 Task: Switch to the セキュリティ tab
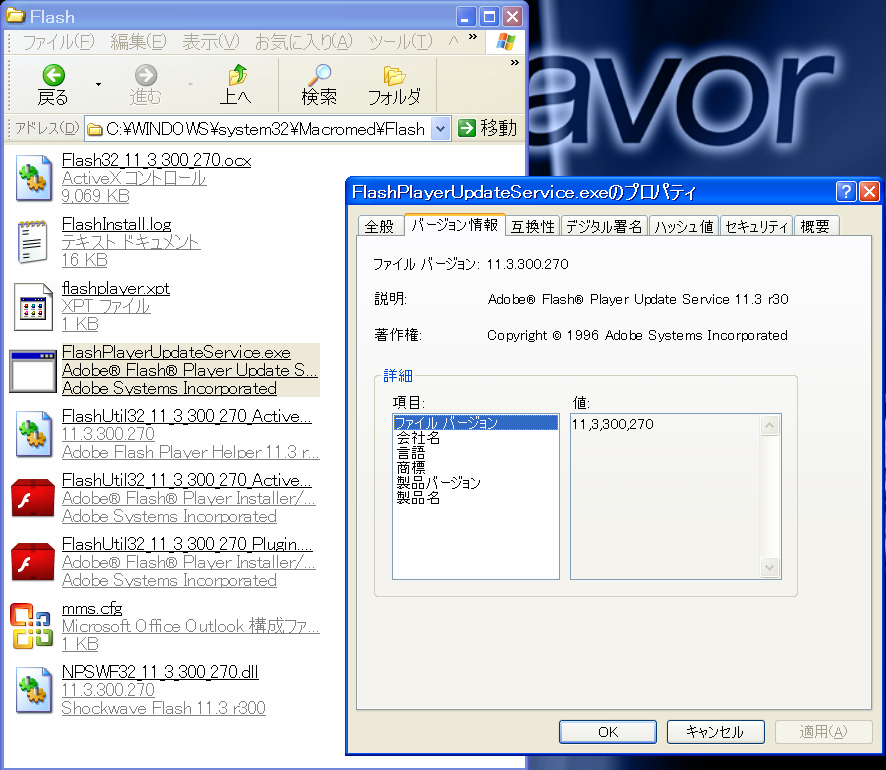click(x=757, y=227)
